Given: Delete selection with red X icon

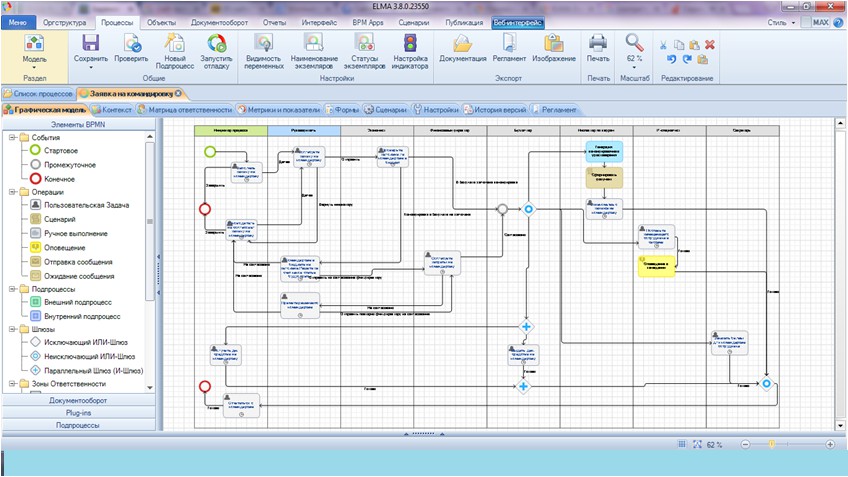Looking at the screenshot, I should pos(710,45).
